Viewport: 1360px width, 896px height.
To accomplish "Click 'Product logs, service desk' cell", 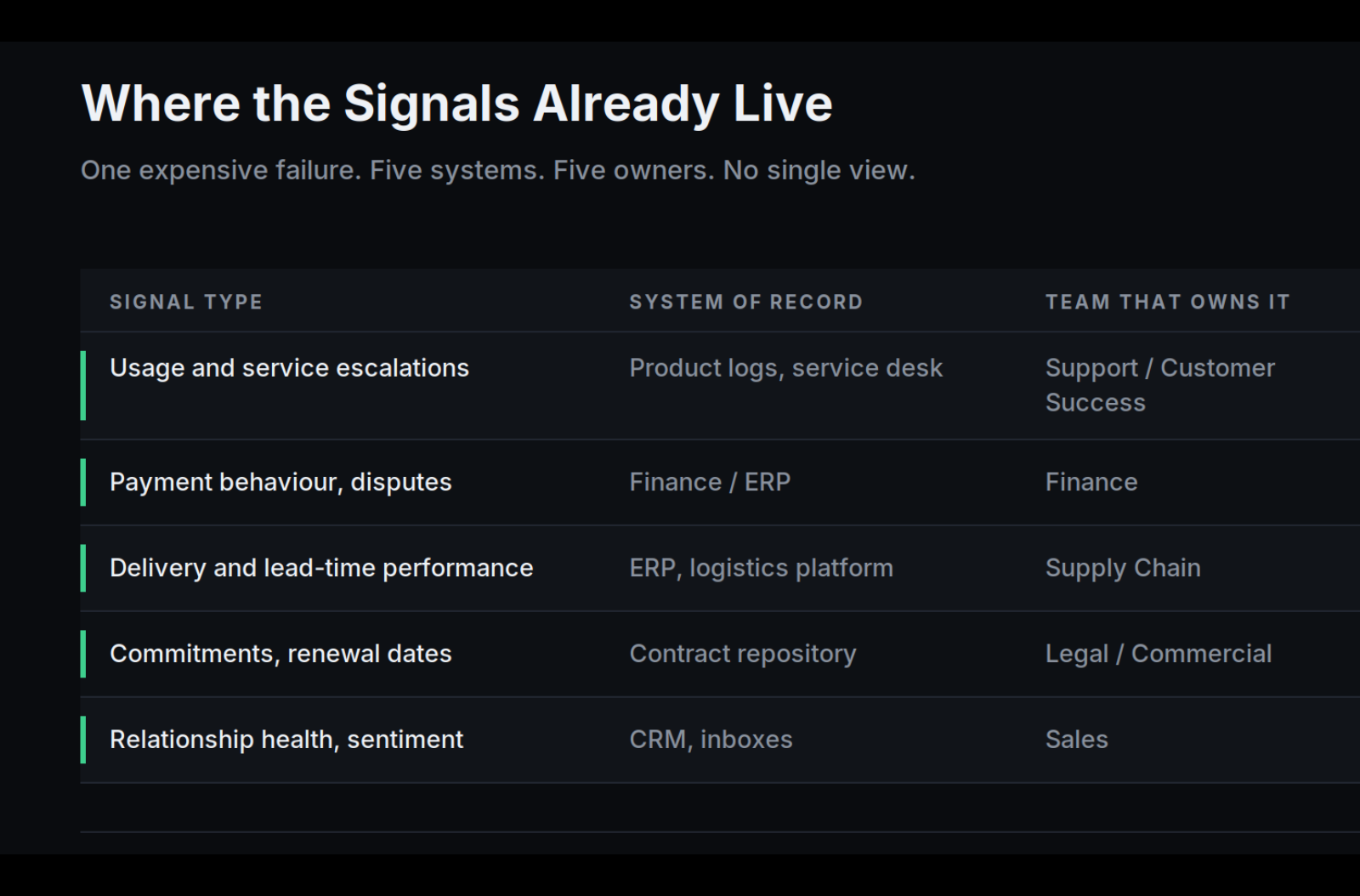I will pos(785,368).
